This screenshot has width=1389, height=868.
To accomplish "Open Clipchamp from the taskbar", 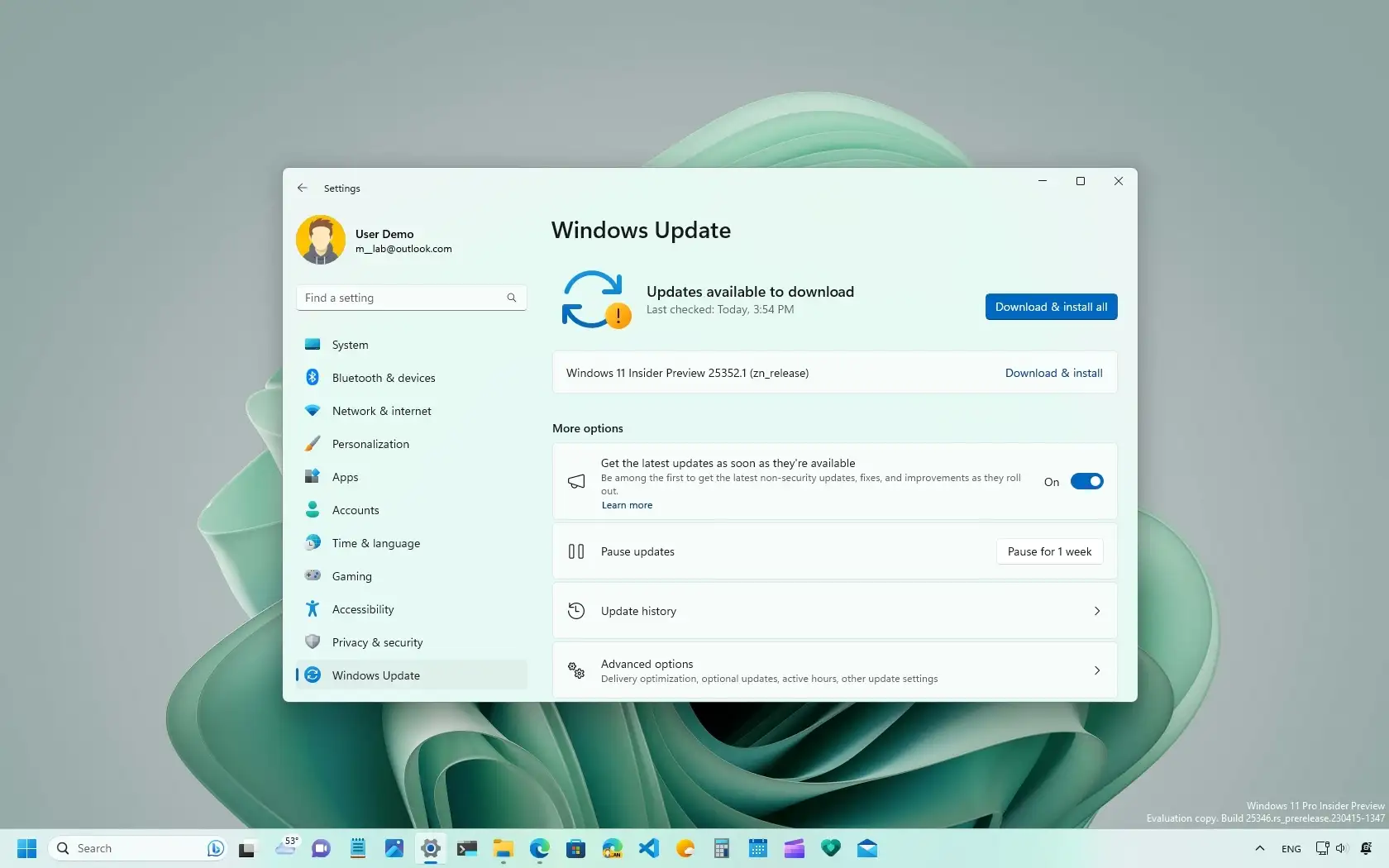I will click(794, 848).
